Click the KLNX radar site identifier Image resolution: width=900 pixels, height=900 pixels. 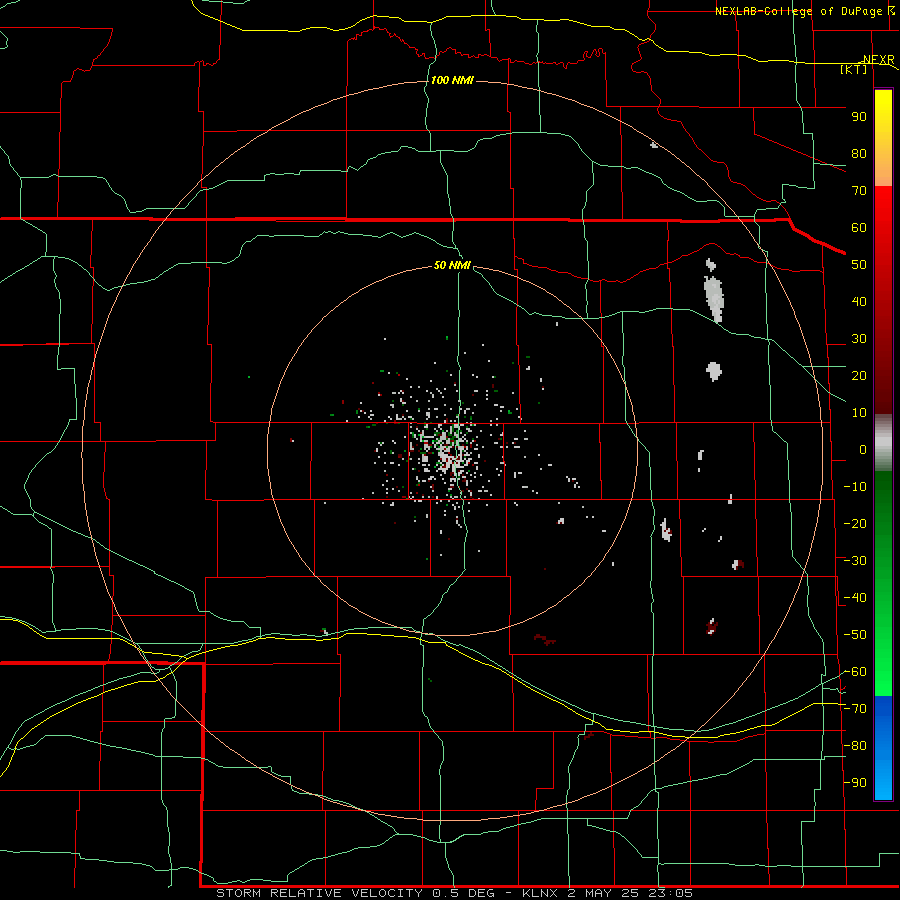coord(540,893)
